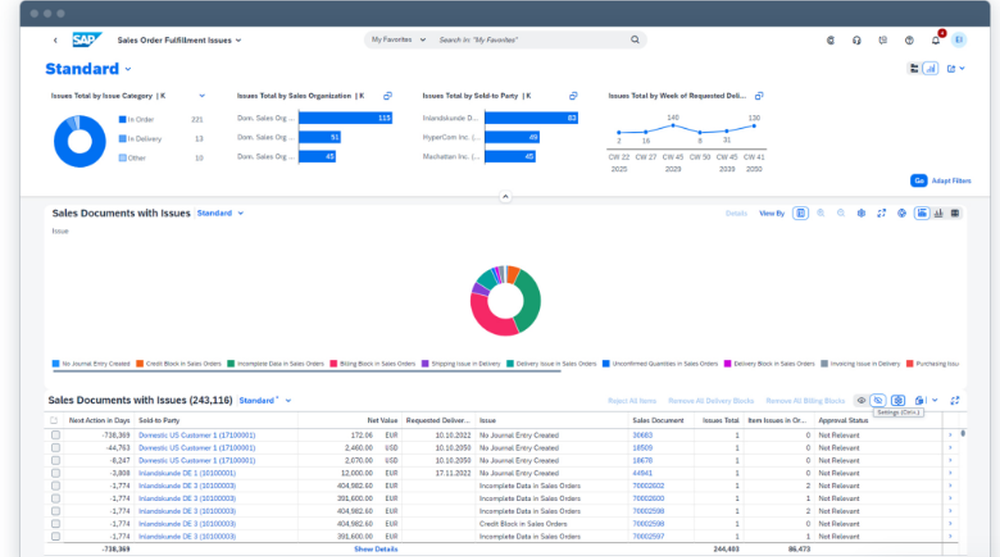Click the search magnifier icon
This screenshot has width=1000, height=557.
pyautogui.click(x=635, y=40)
